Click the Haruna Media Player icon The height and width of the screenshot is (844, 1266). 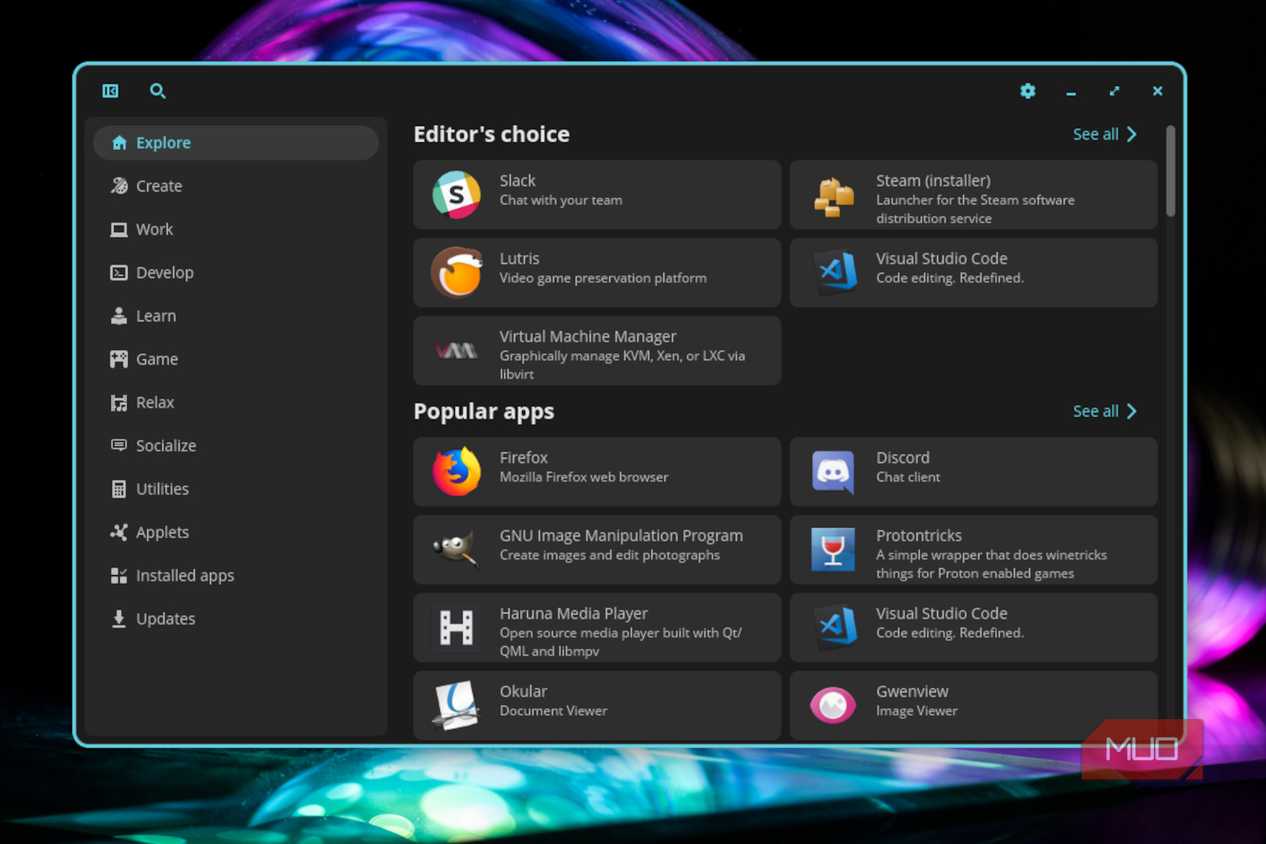pos(456,627)
